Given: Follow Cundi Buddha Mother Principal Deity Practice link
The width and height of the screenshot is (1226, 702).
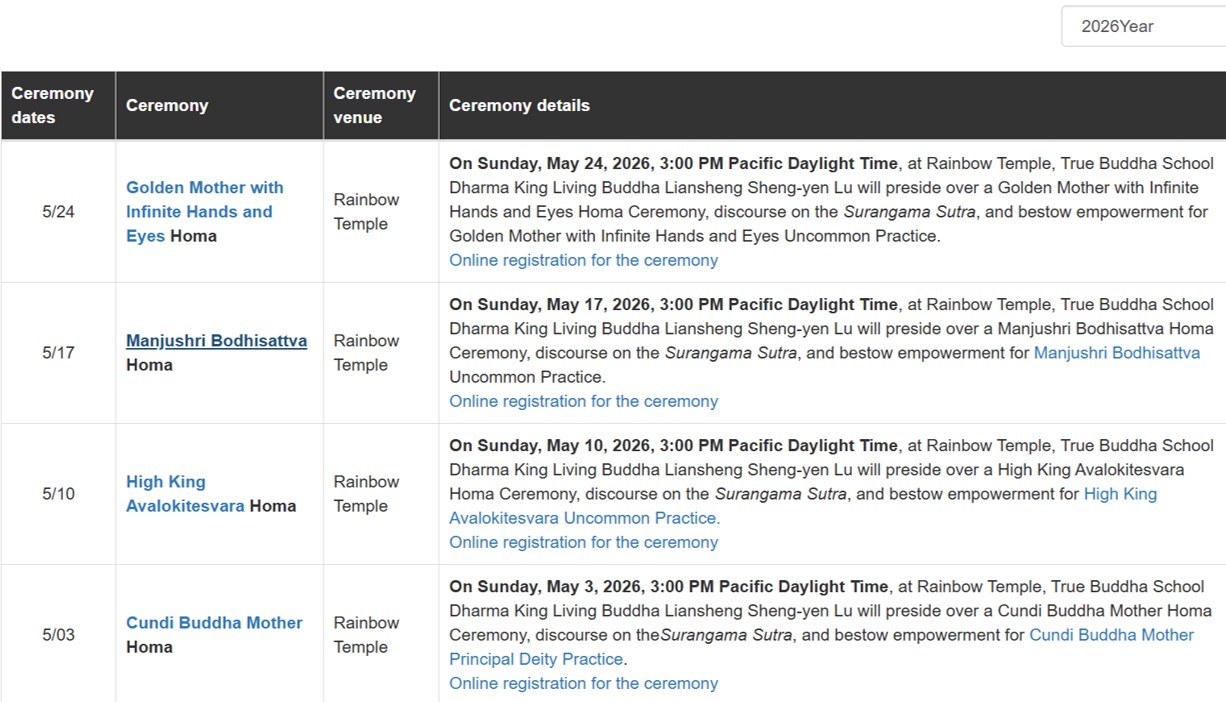Looking at the screenshot, I should (x=1111, y=635).
